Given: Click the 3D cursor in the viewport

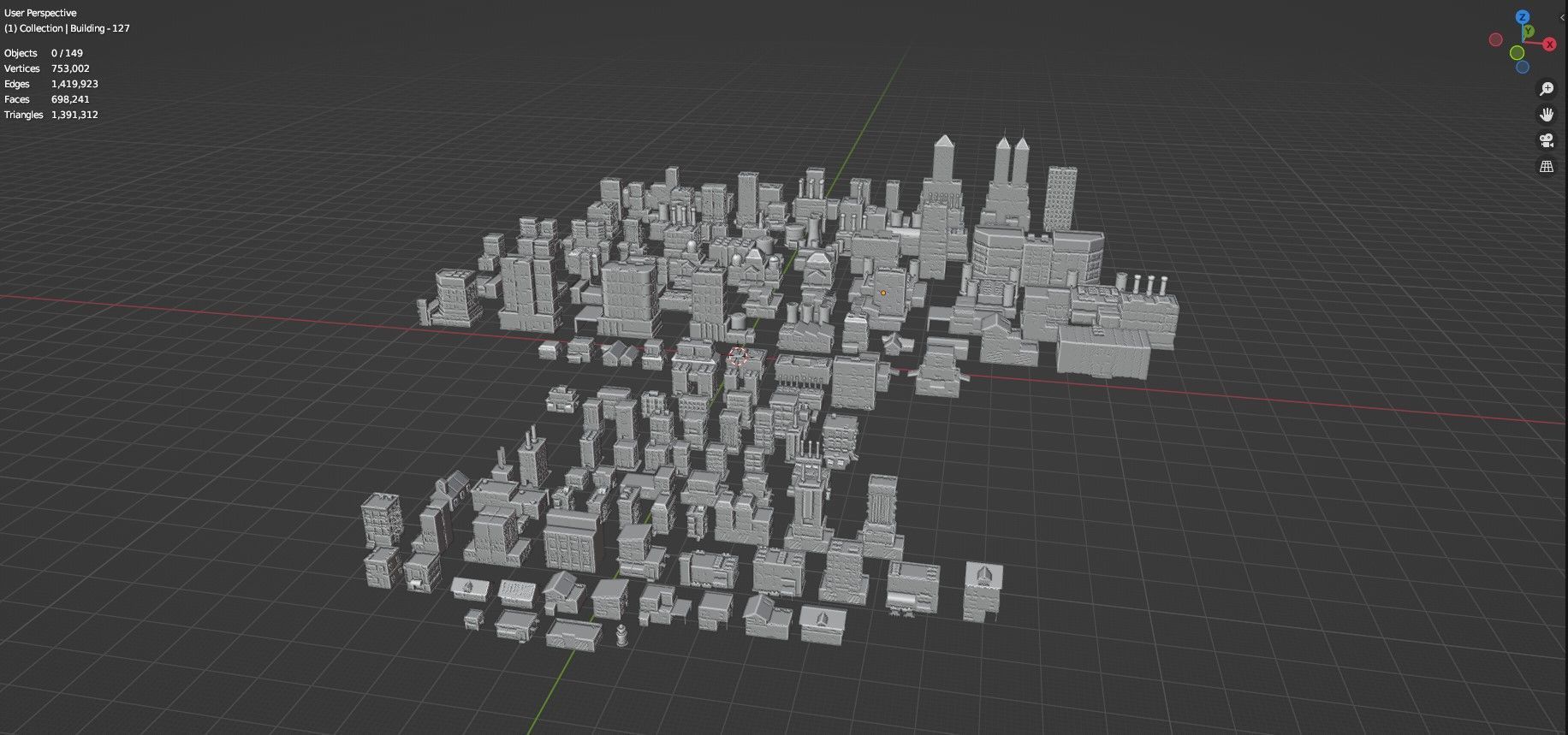Looking at the screenshot, I should click(738, 356).
